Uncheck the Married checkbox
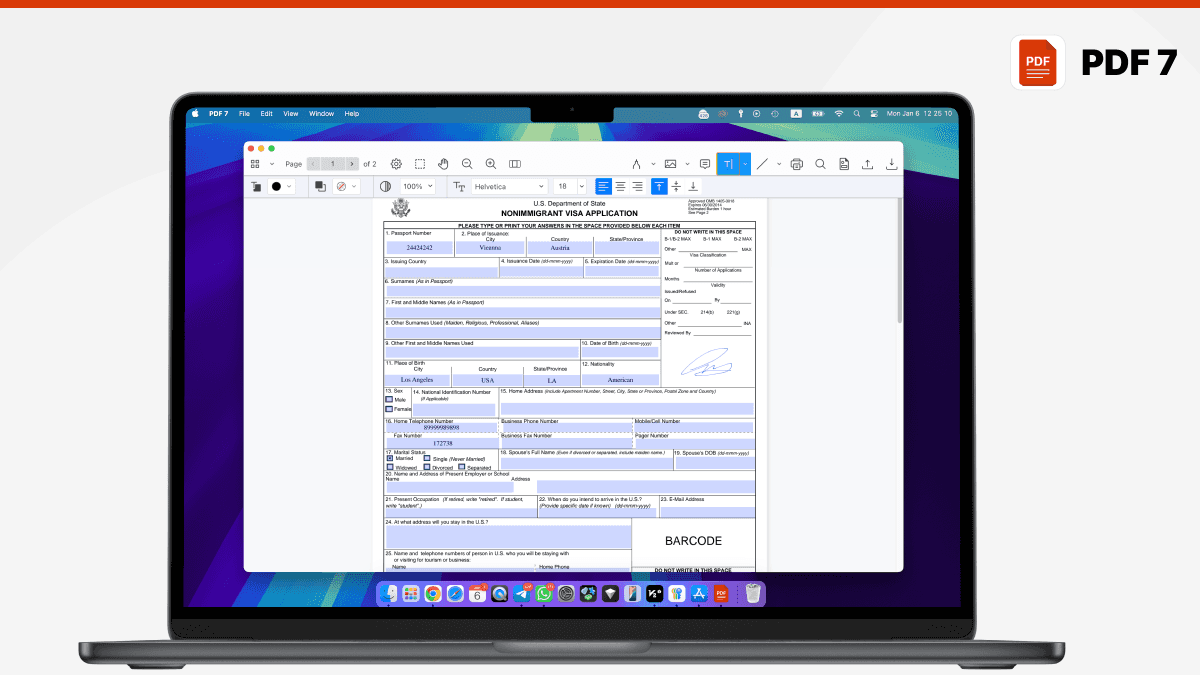The height and width of the screenshot is (675, 1200). [x=390, y=458]
